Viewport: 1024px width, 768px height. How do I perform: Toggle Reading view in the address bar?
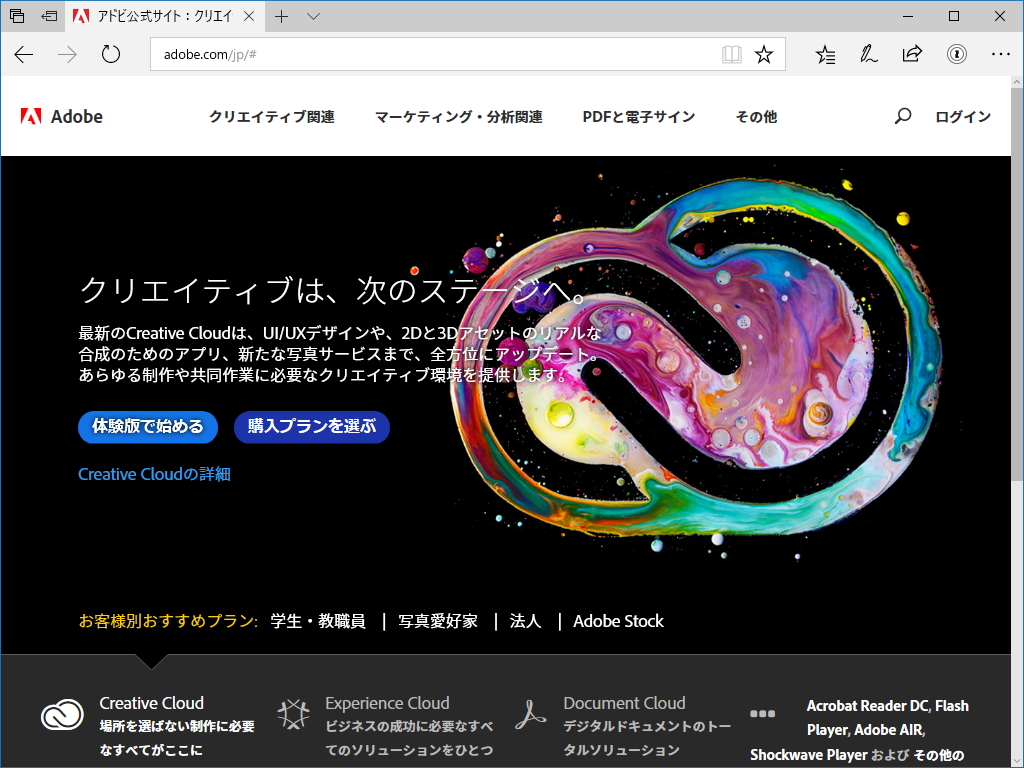[x=731, y=55]
